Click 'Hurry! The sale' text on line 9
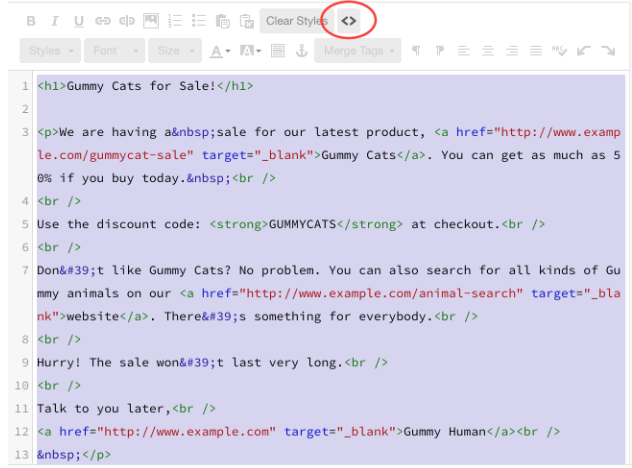This screenshot has width=632, height=468. 95,362
